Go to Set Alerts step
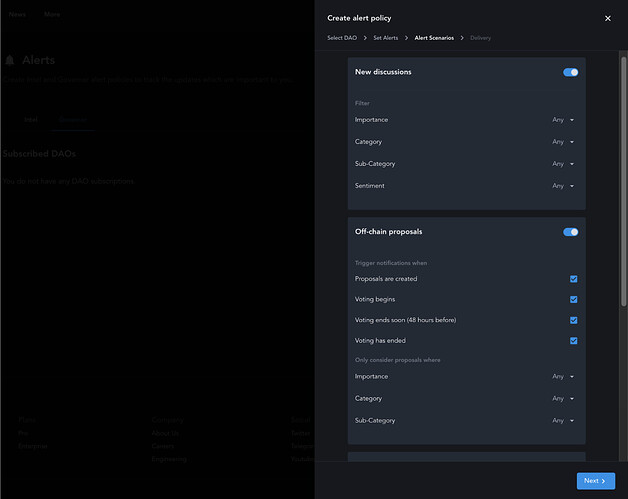 (x=386, y=38)
